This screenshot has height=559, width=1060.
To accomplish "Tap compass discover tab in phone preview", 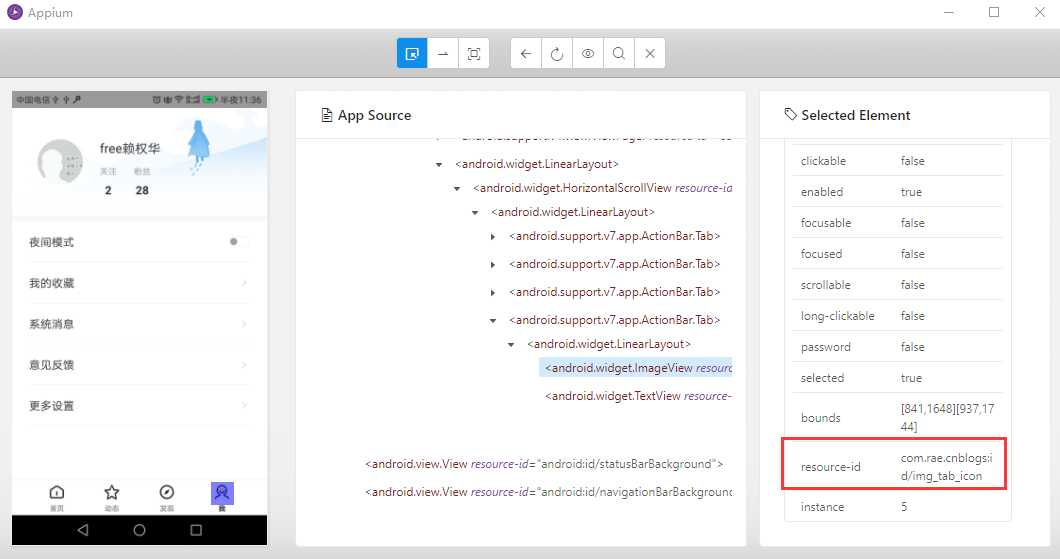I will pyautogui.click(x=166, y=492).
